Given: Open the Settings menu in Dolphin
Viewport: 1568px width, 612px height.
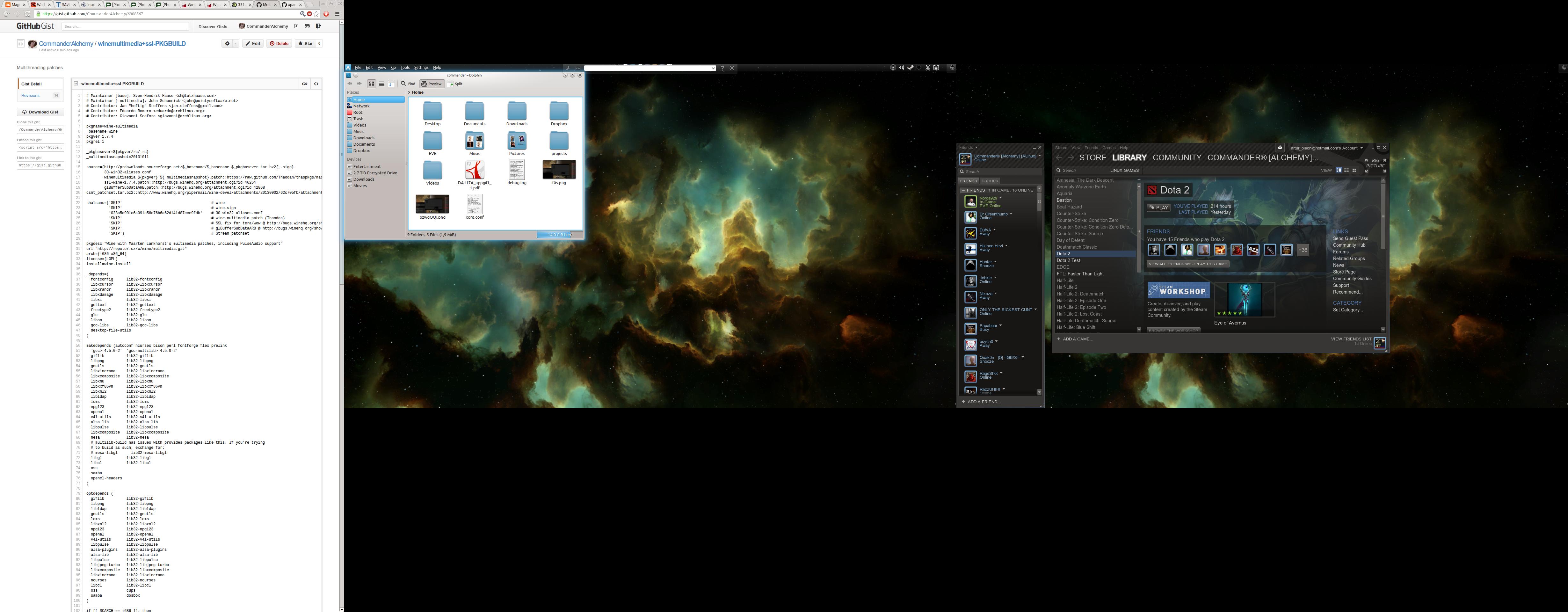Looking at the screenshot, I should pyautogui.click(x=421, y=68).
